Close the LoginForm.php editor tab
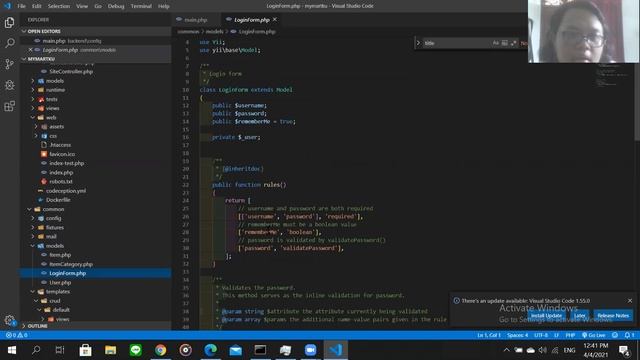 (x=275, y=20)
